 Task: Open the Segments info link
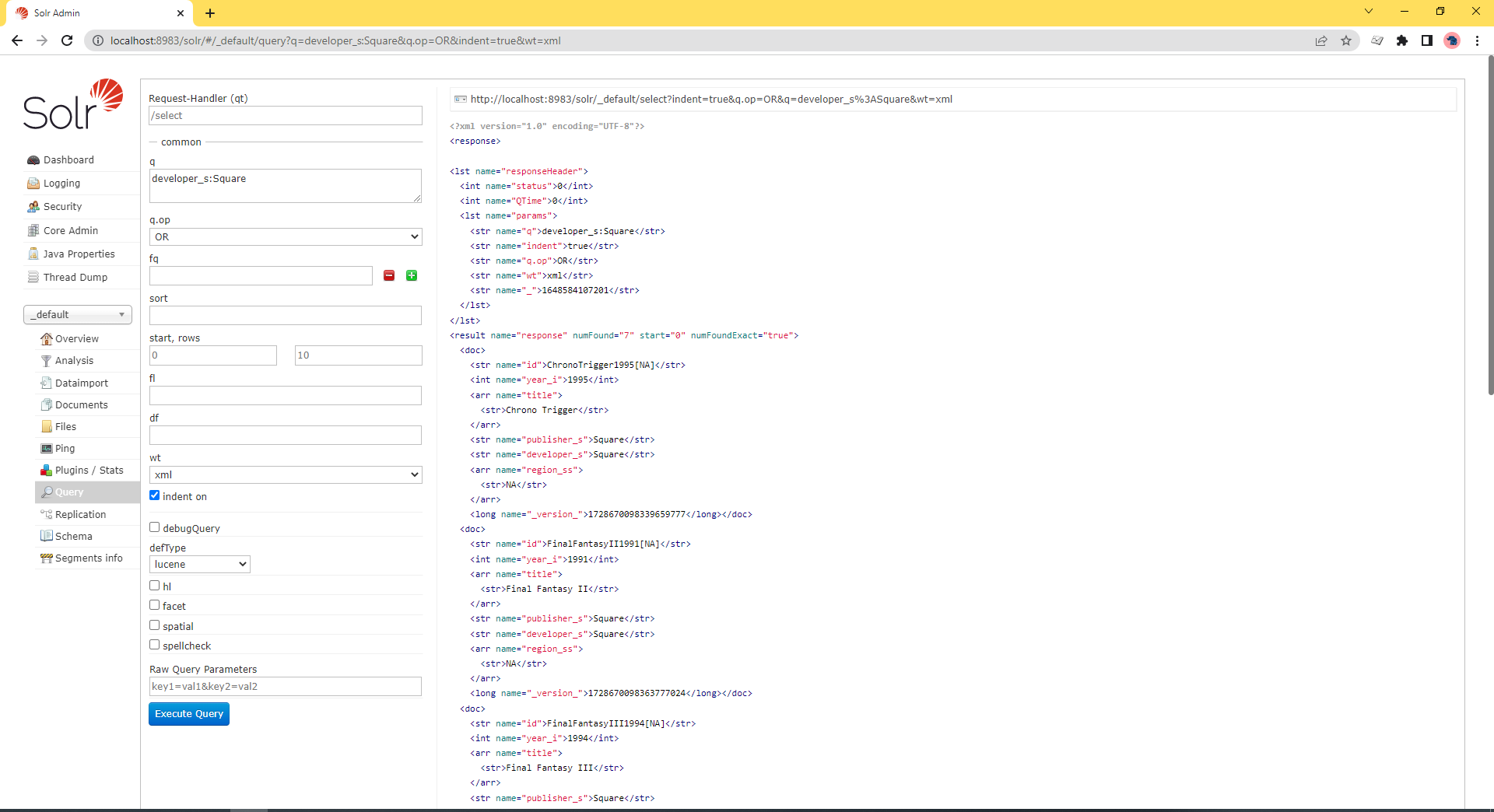[89, 558]
